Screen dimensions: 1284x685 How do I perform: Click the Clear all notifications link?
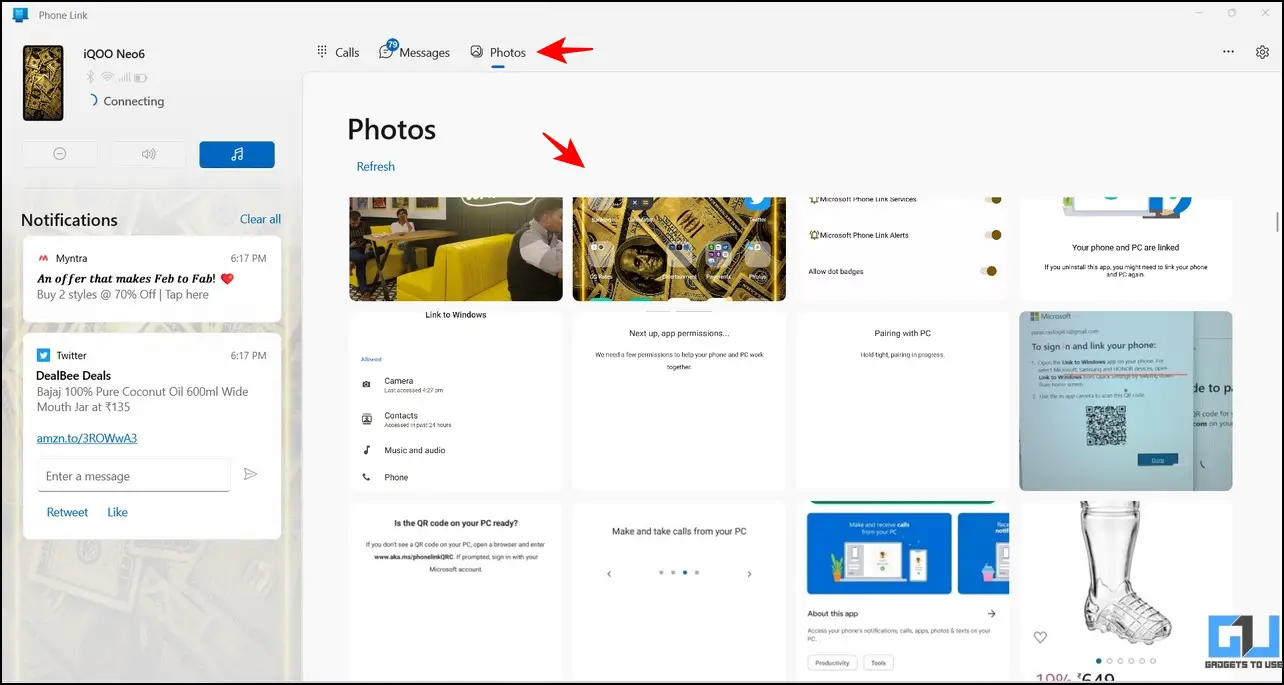coord(260,219)
